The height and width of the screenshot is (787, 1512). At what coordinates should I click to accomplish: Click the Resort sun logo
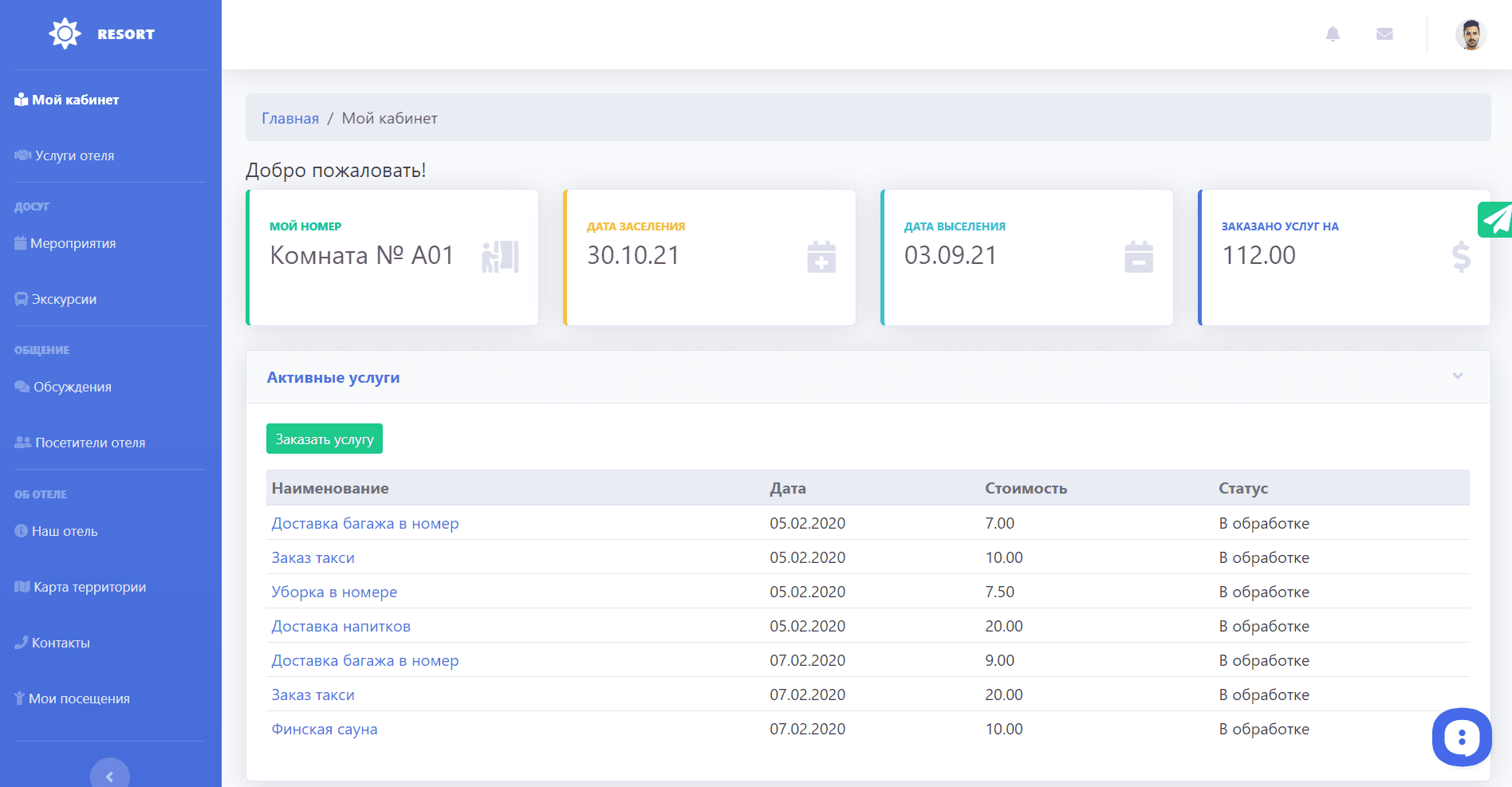click(65, 34)
